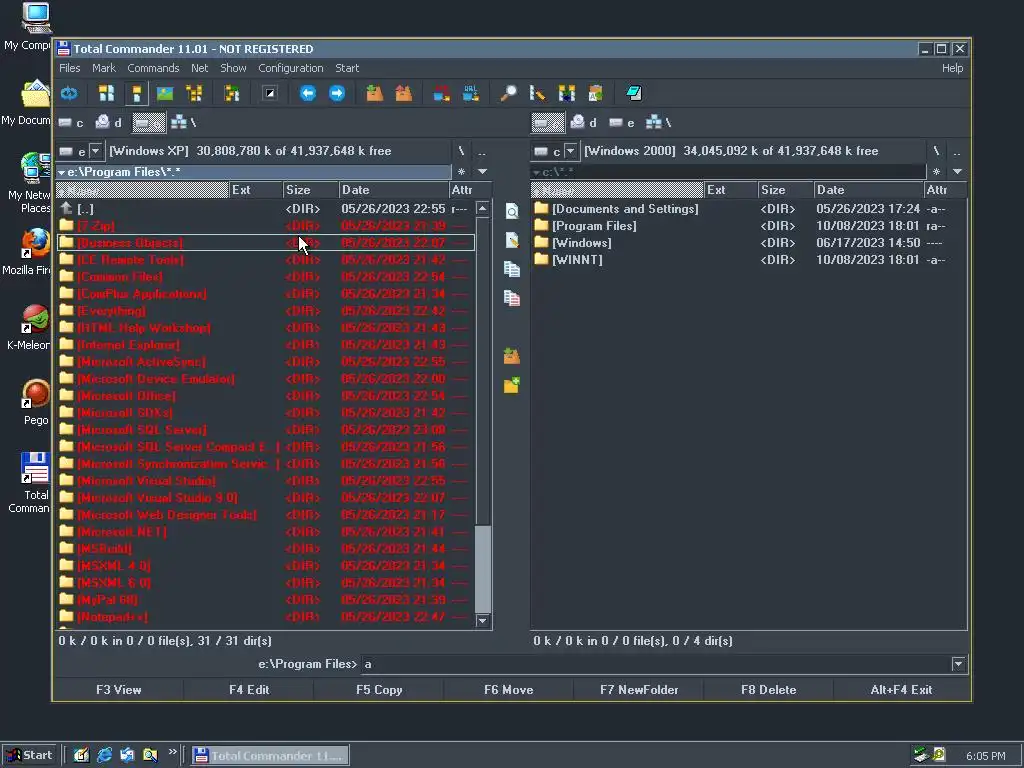
Task: Open Synchronize Directories toolbar icon
Action: [x=566, y=93]
